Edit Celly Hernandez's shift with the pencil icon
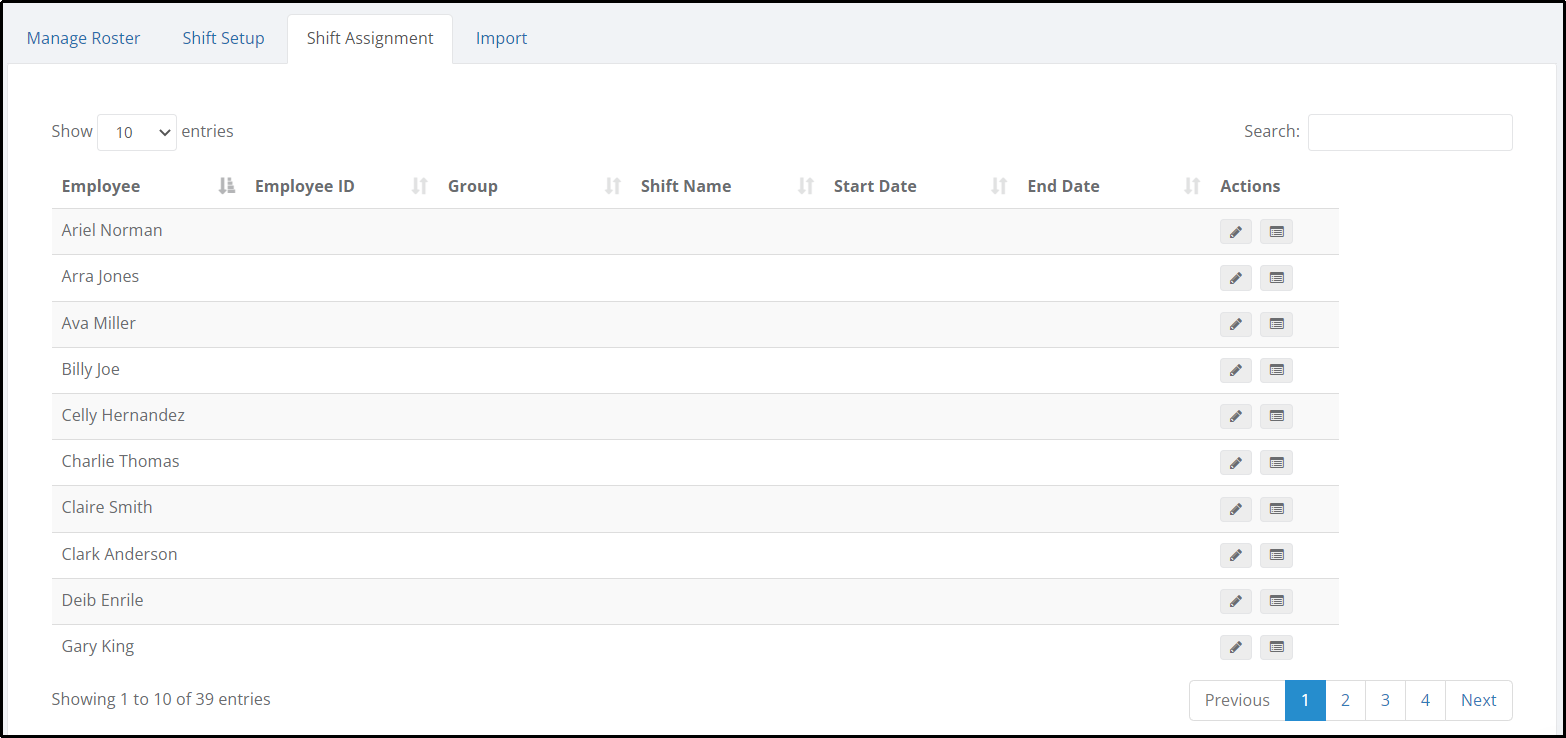The width and height of the screenshot is (1566, 738). 1236,416
